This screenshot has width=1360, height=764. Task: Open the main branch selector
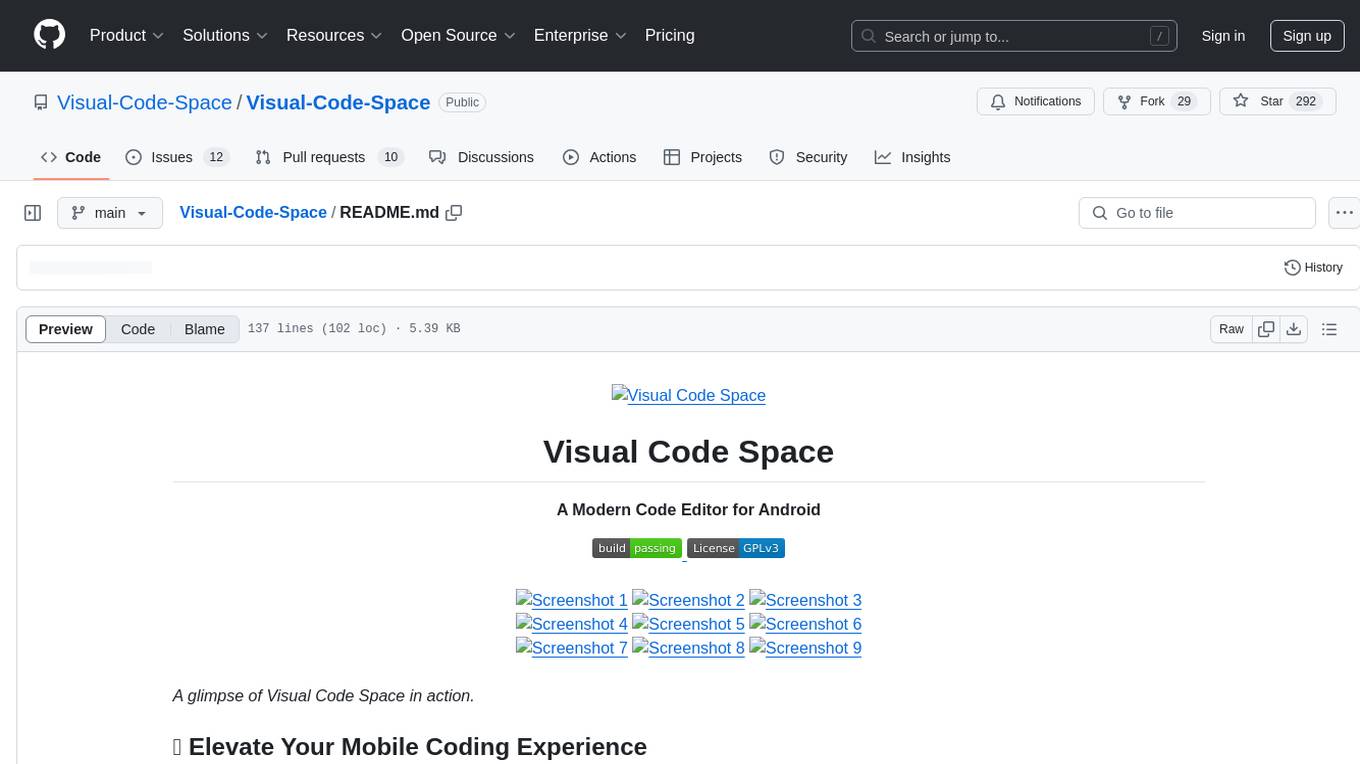[110, 213]
